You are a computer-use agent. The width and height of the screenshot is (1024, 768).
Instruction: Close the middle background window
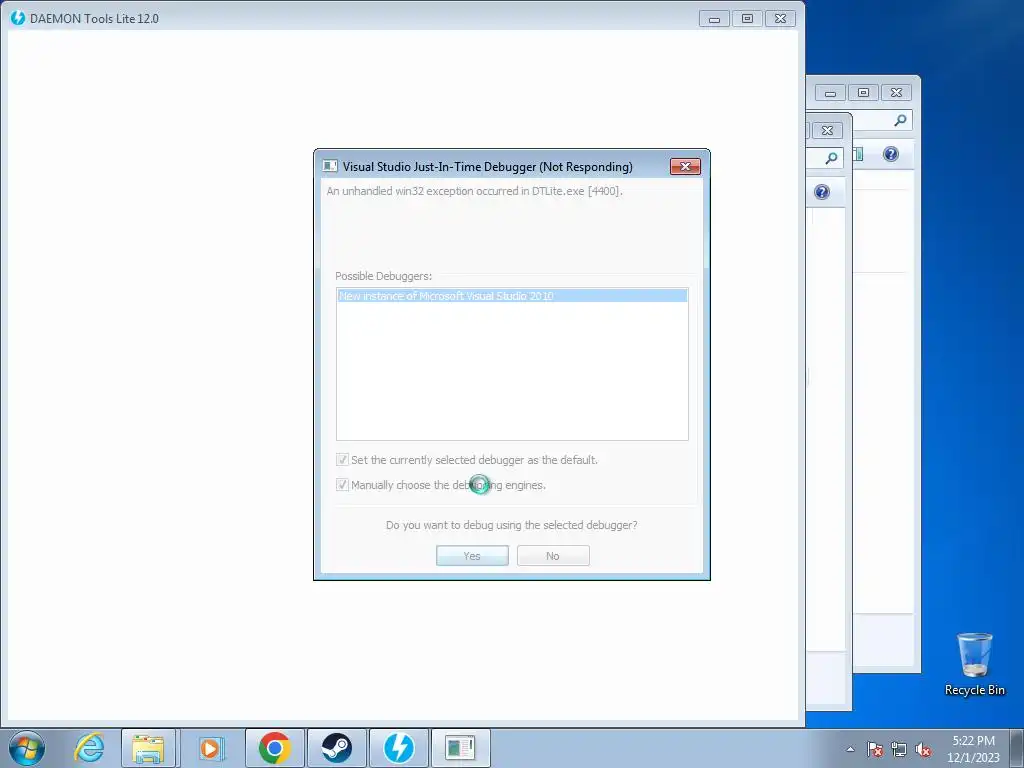827,131
